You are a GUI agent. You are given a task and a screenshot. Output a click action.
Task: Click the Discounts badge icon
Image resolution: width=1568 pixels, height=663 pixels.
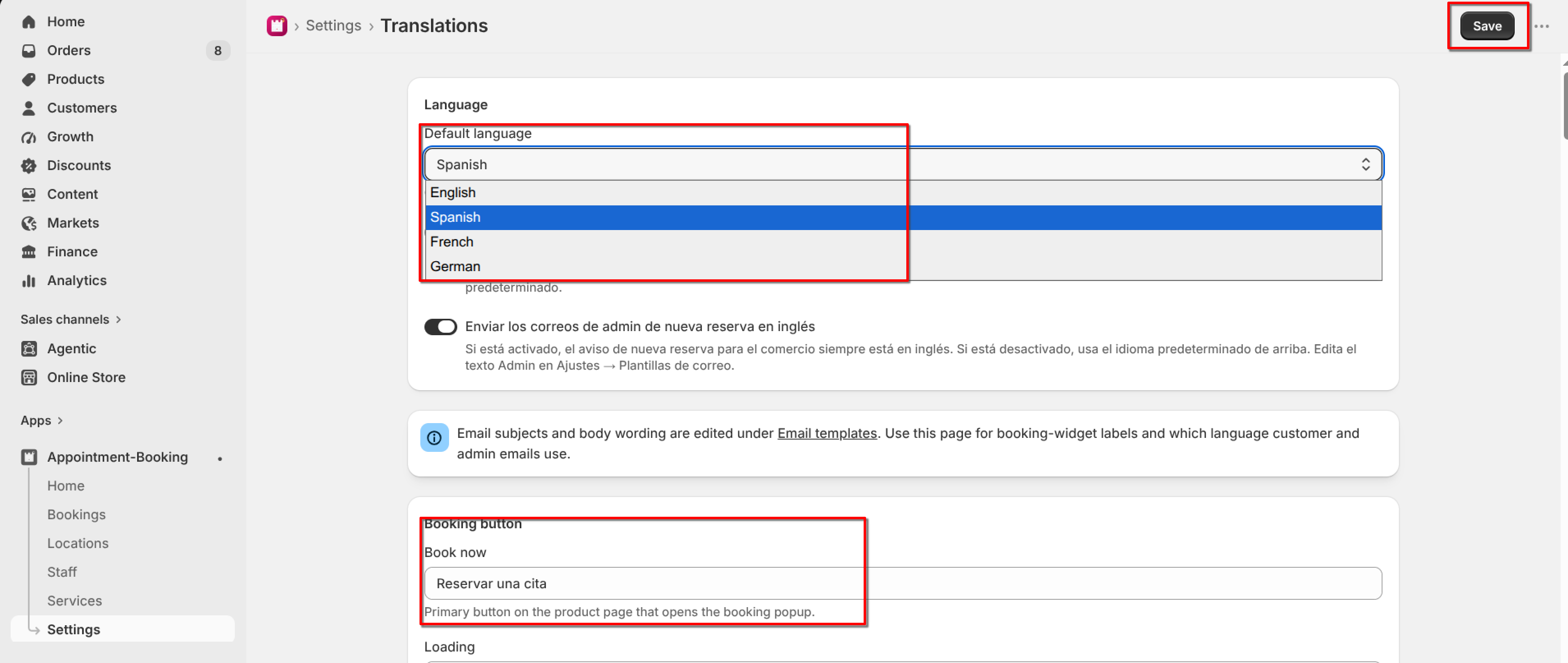point(29,165)
